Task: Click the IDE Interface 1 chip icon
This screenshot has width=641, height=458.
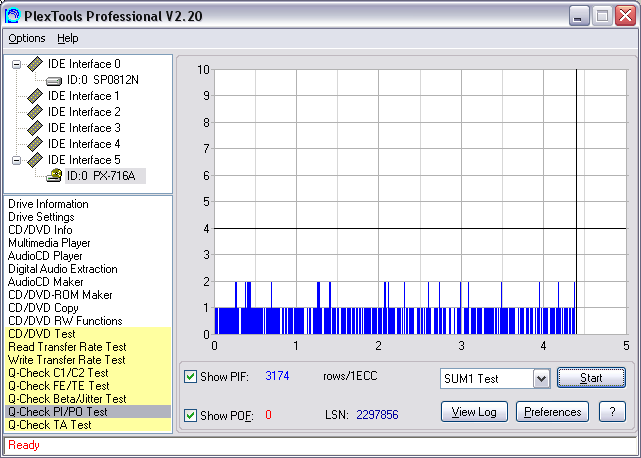Action: [x=35, y=96]
